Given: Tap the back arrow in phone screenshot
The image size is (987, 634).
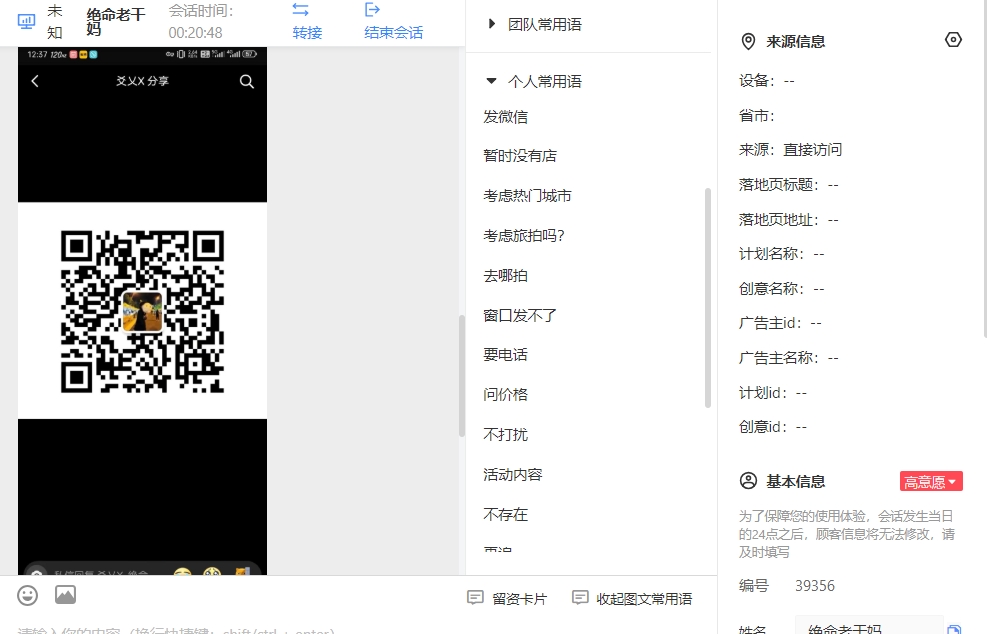Looking at the screenshot, I should coord(35,81).
